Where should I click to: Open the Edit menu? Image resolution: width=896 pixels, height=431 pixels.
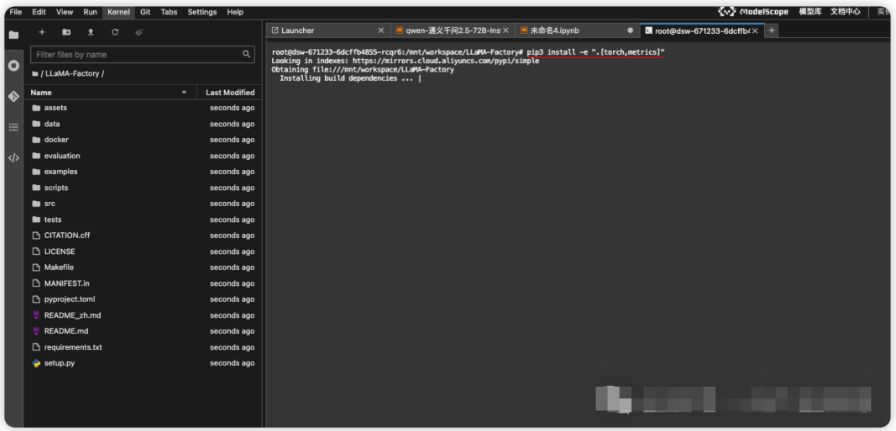[x=39, y=11]
